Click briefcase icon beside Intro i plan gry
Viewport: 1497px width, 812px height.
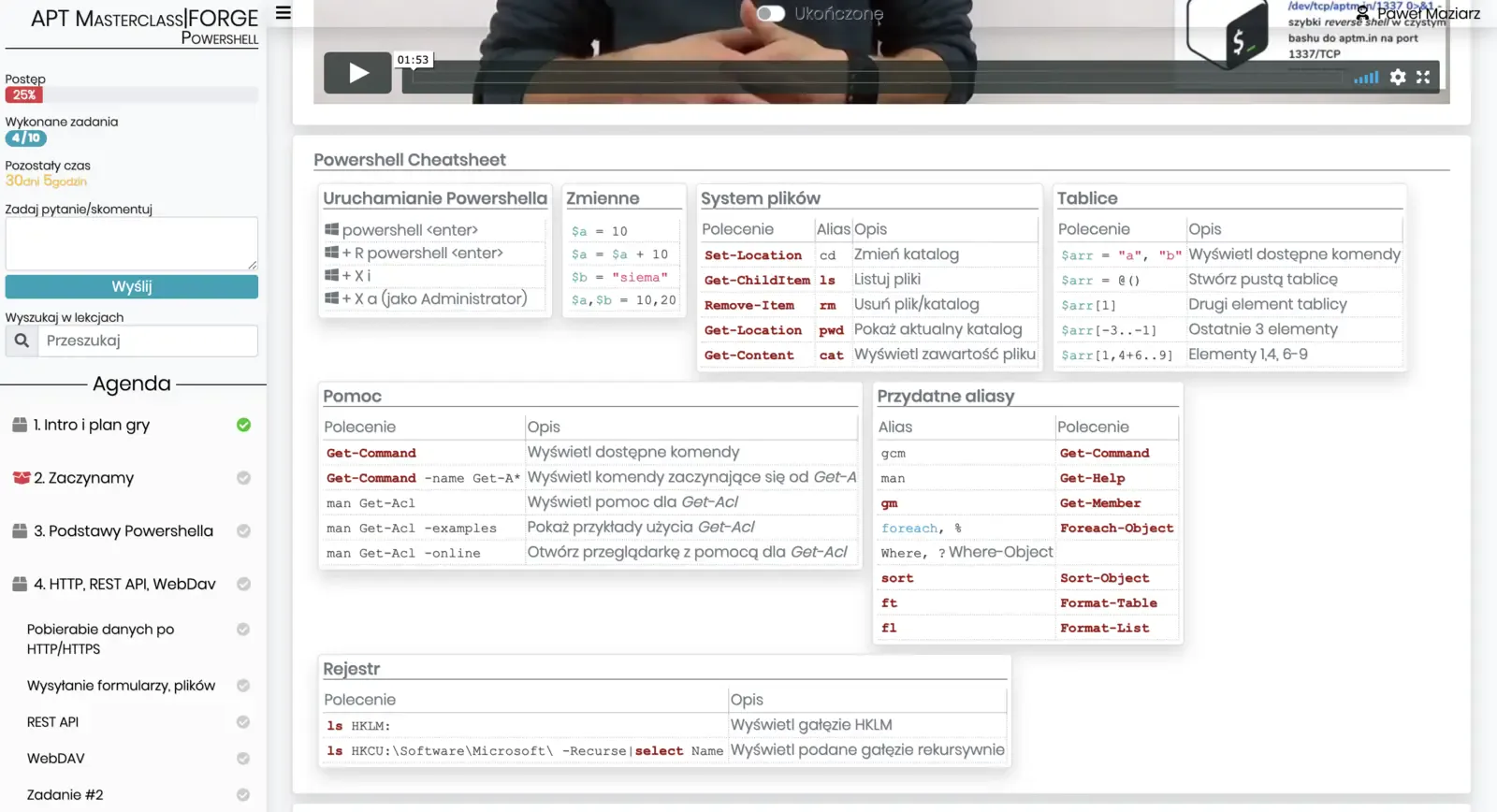[x=20, y=425]
